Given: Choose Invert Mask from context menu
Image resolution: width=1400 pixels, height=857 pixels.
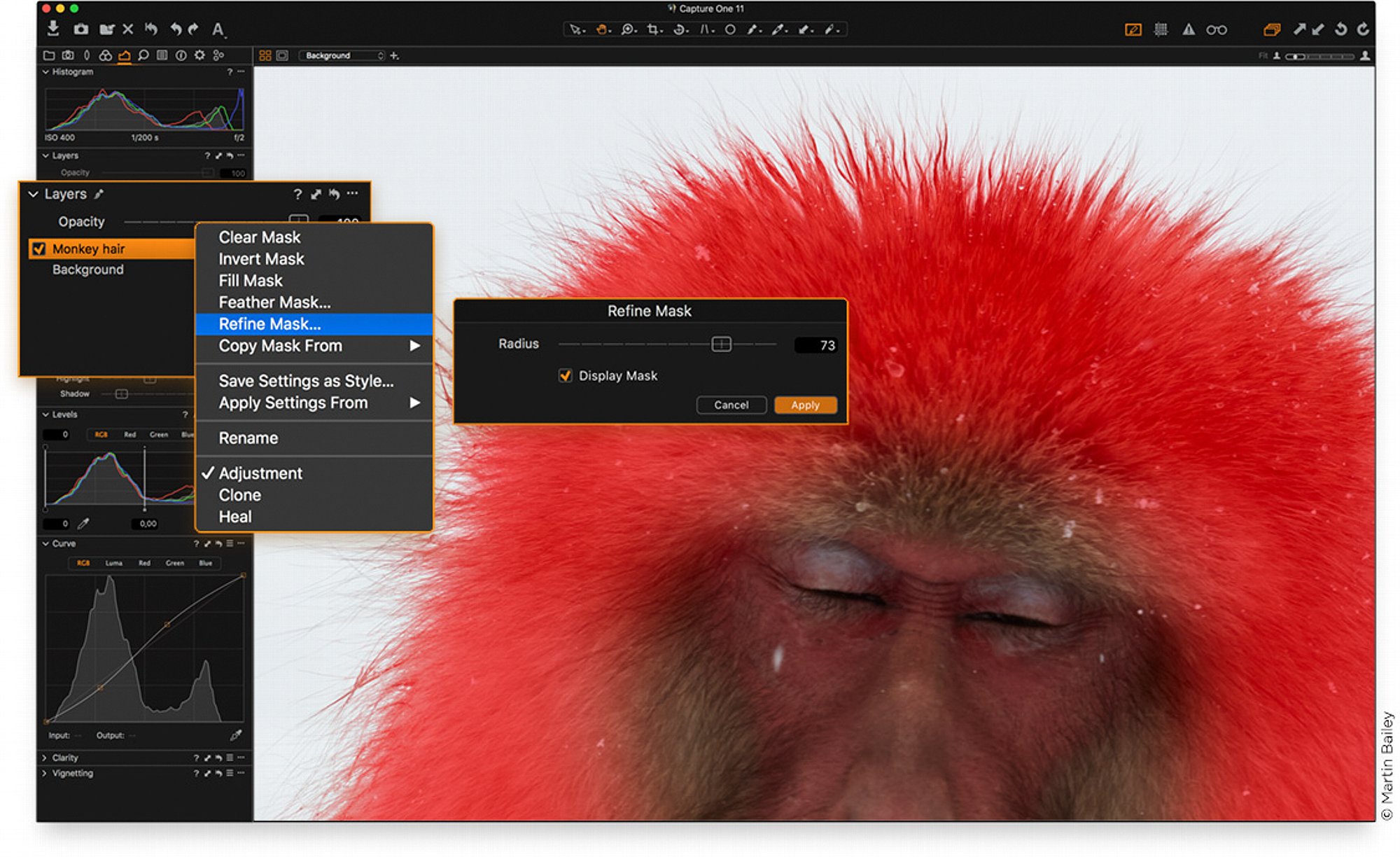Looking at the screenshot, I should (314, 259).
